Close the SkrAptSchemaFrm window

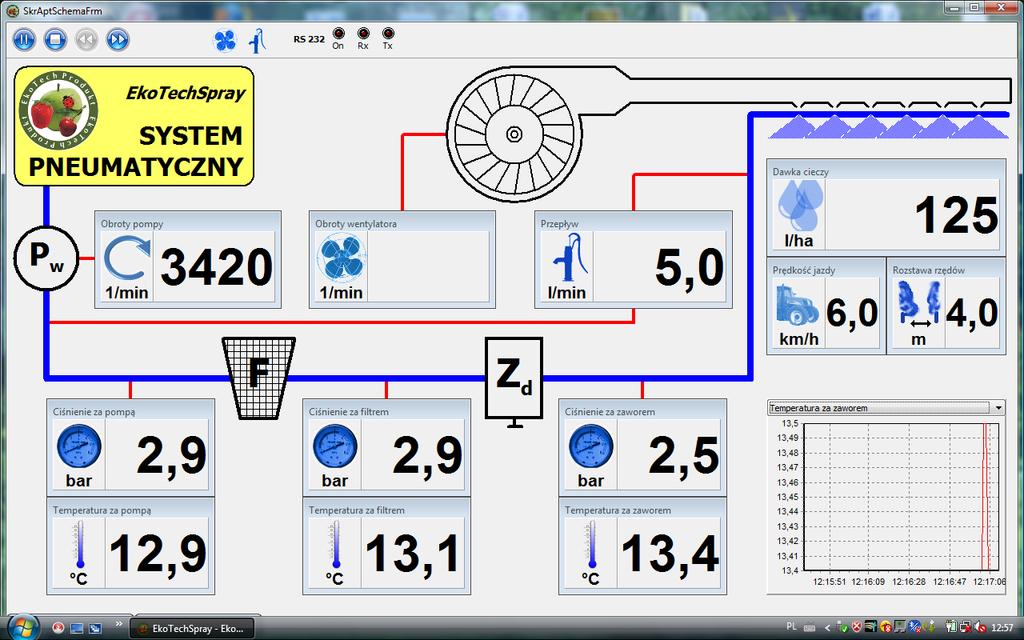(1000, 7)
